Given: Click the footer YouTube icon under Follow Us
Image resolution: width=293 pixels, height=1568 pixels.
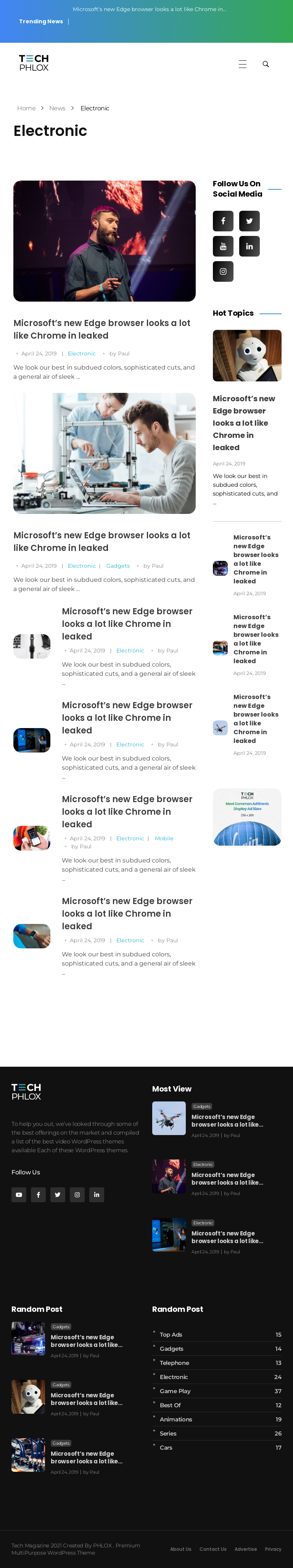Looking at the screenshot, I should (19, 1195).
